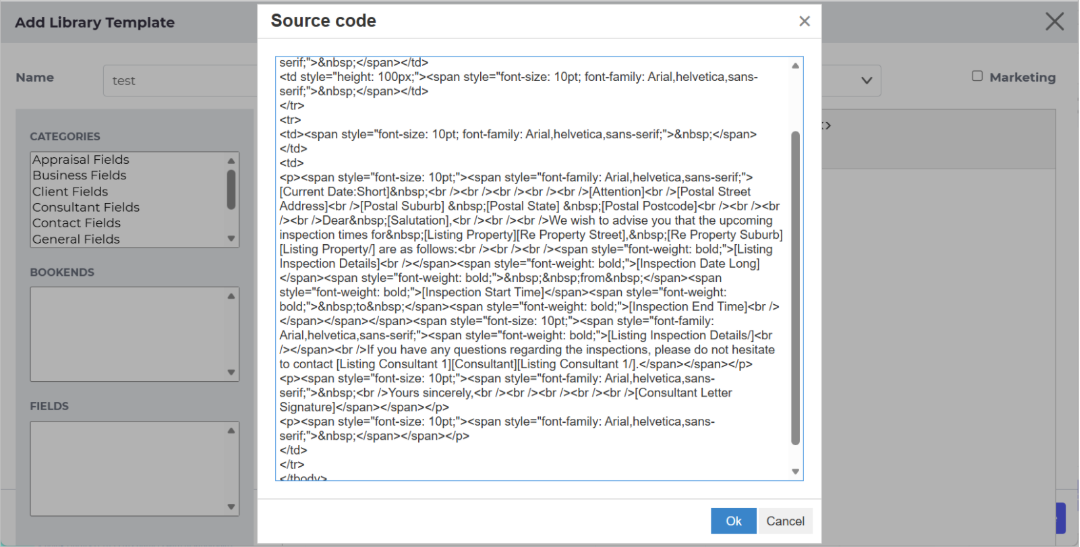
Task: Click the Categories list scrollbar thumb
Action: (x=231, y=189)
